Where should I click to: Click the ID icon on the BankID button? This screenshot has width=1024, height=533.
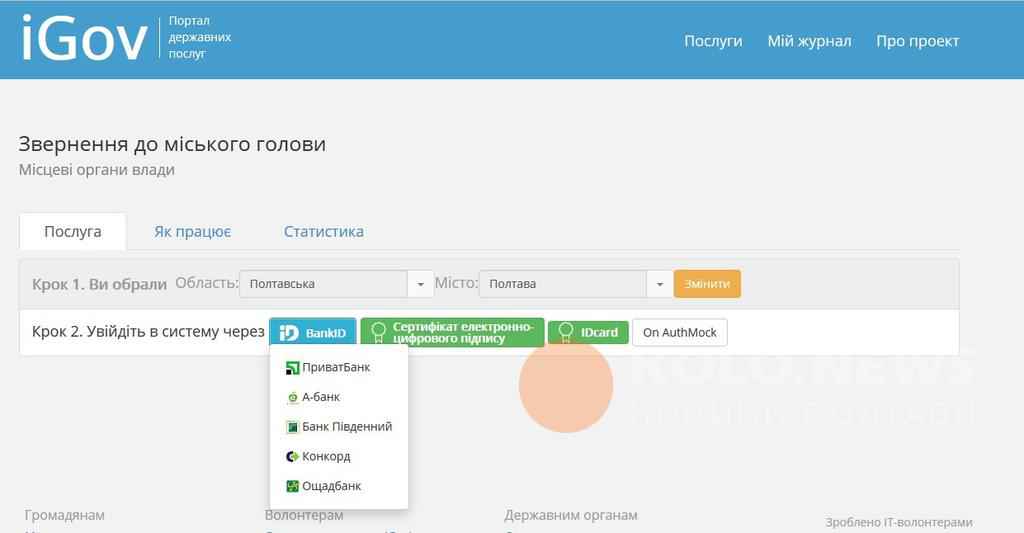pos(289,332)
